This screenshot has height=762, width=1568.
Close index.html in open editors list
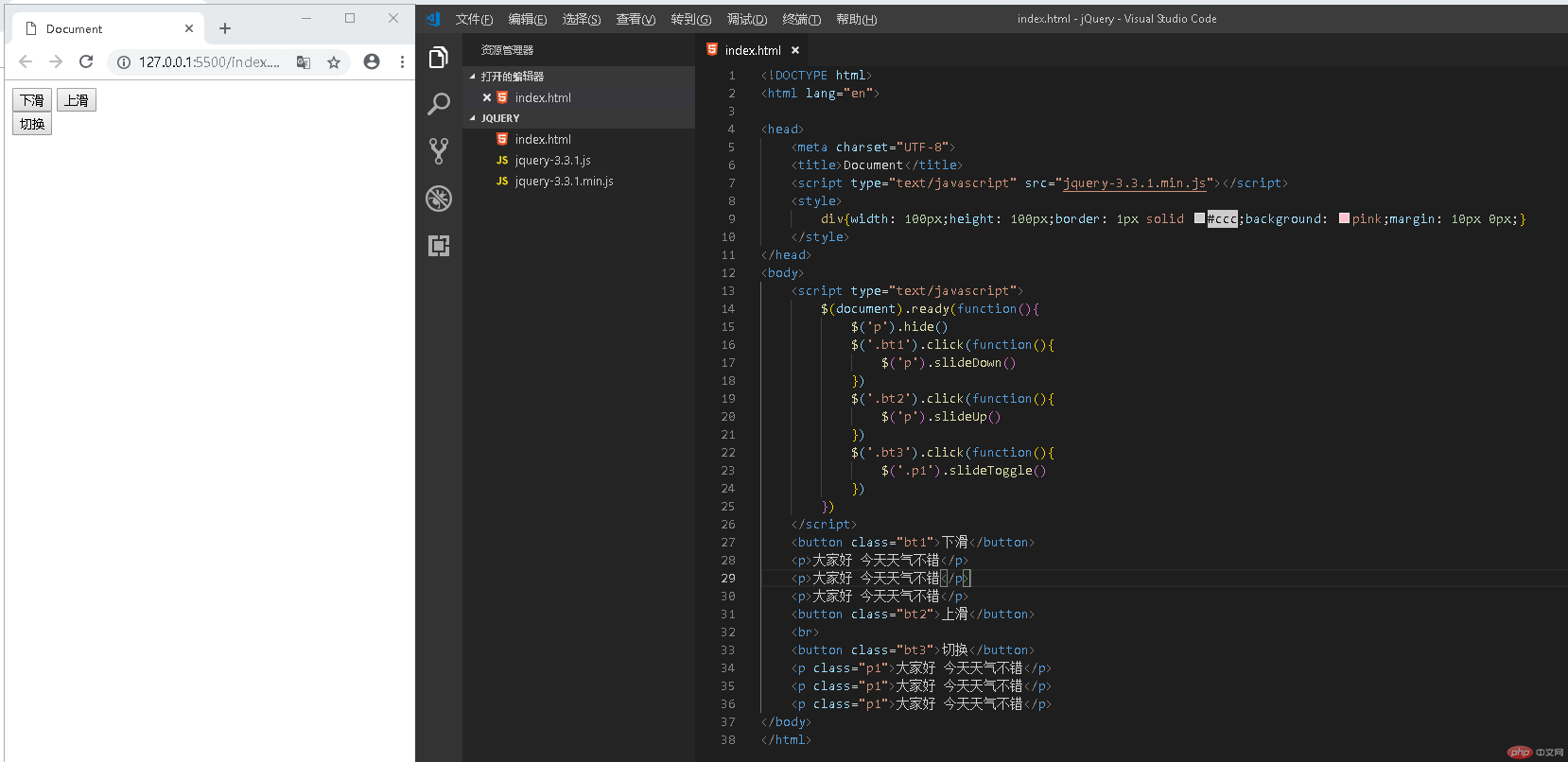[487, 97]
